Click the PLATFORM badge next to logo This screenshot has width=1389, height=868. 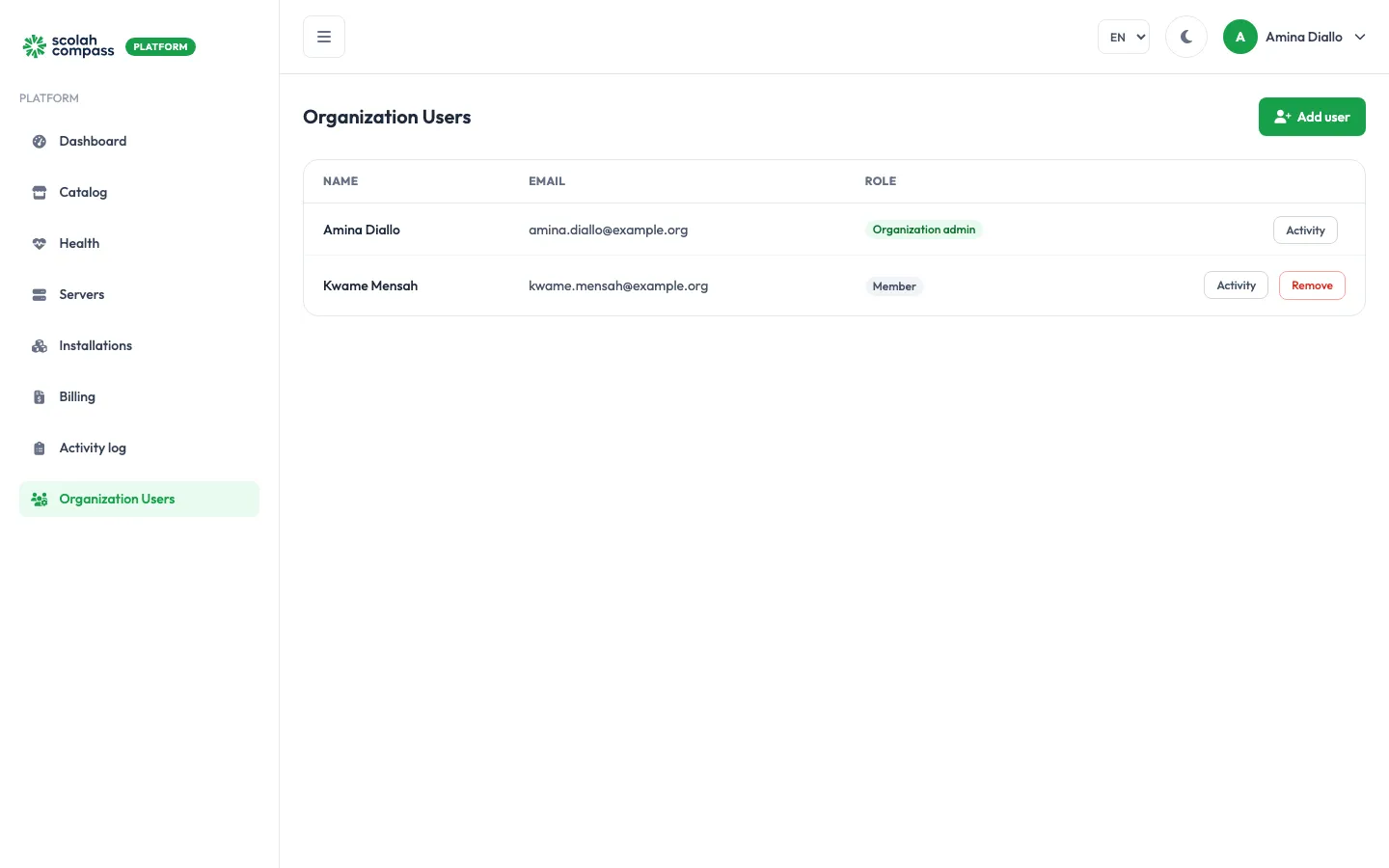pos(160,47)
